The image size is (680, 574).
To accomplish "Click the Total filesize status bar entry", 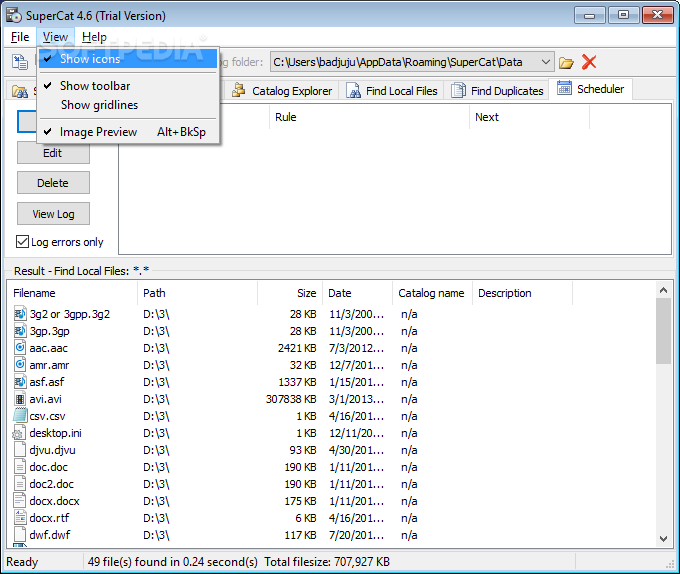I will 327,562.
